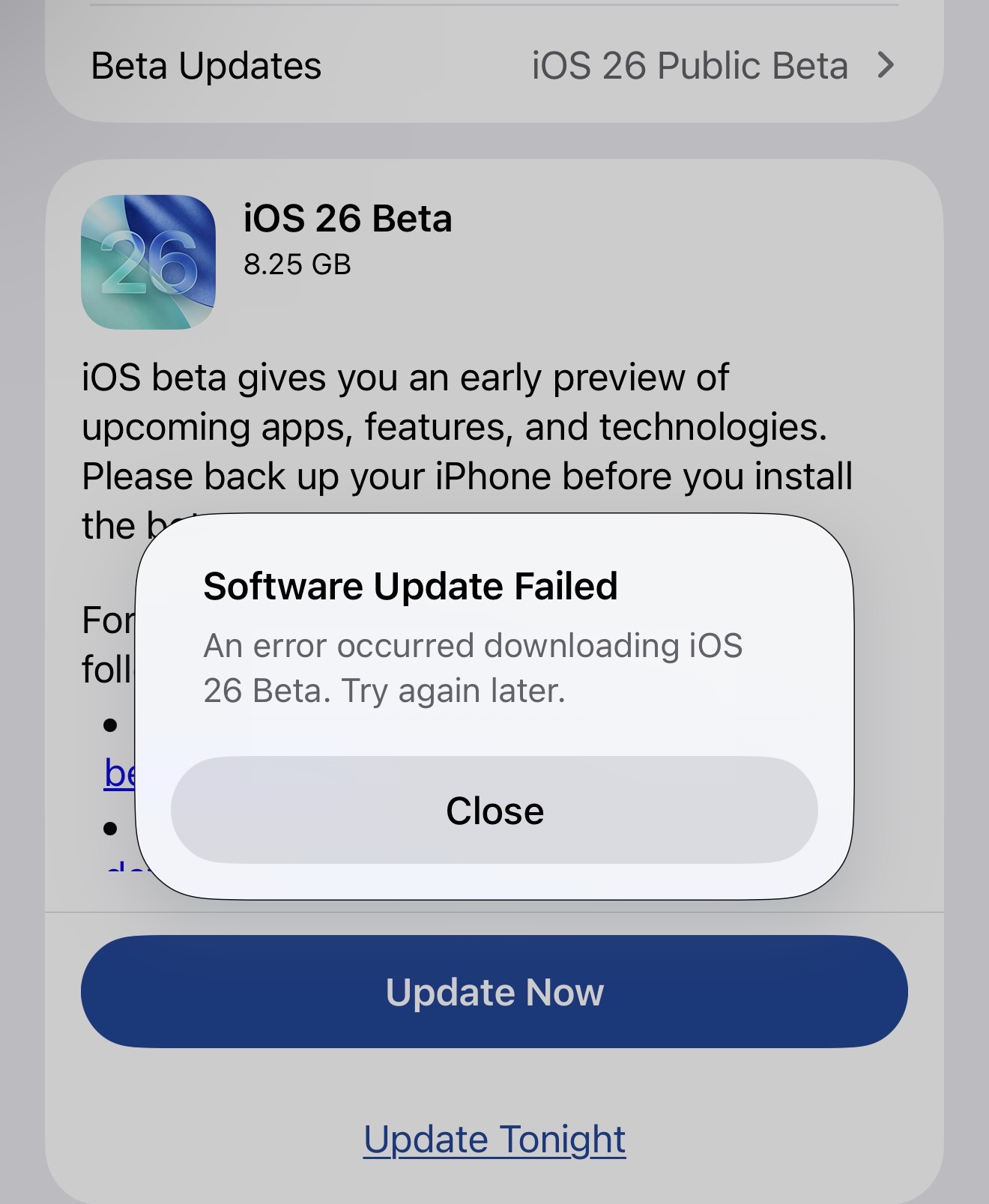
Task: Open the Beta Updates row label
Action: [x=206, y=66]
